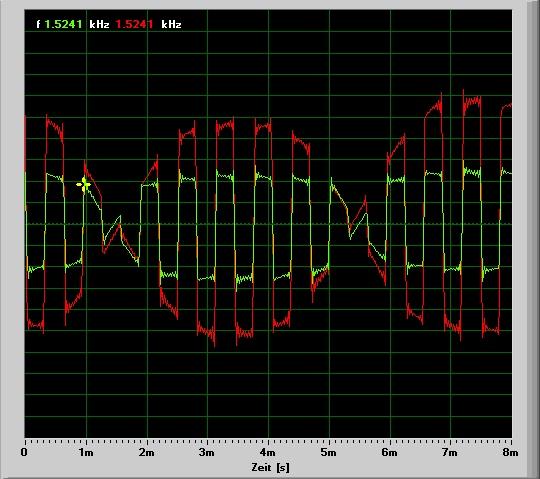This screenshot has height=479, width=540.
Task: Click the white f frequency label
Action: pos(38,24)
